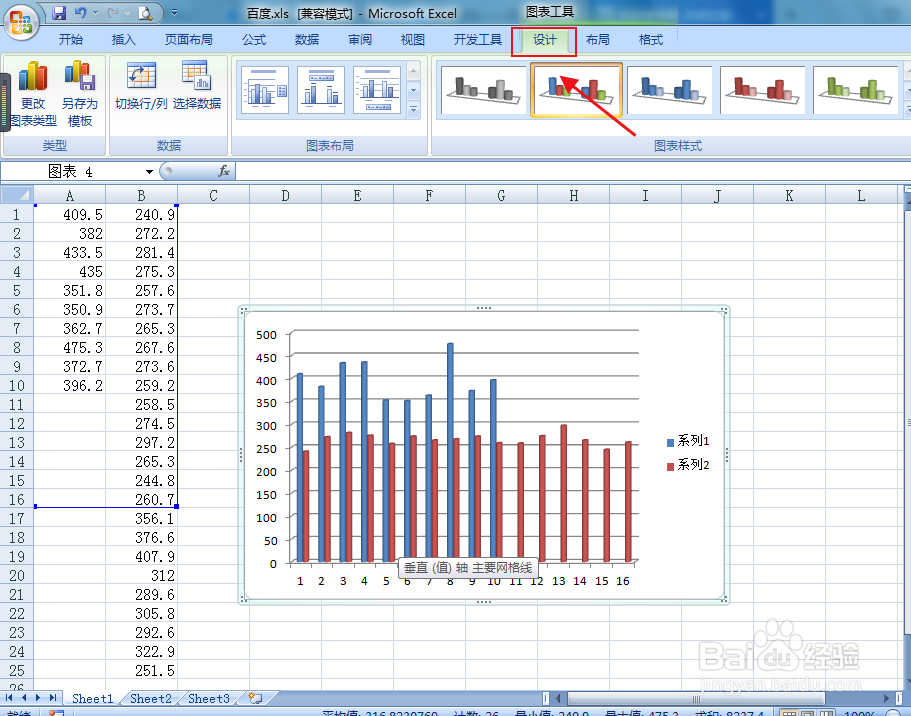Expand the chart layouts gallery more arrow

point(414,109)
